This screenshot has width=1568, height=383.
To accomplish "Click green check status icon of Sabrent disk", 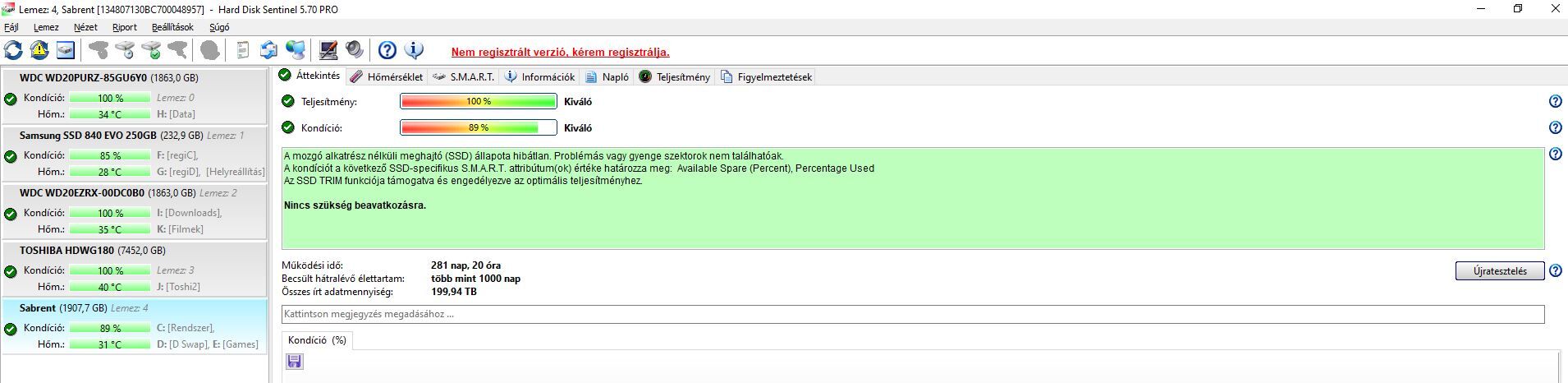I will (x=10, y=329).
